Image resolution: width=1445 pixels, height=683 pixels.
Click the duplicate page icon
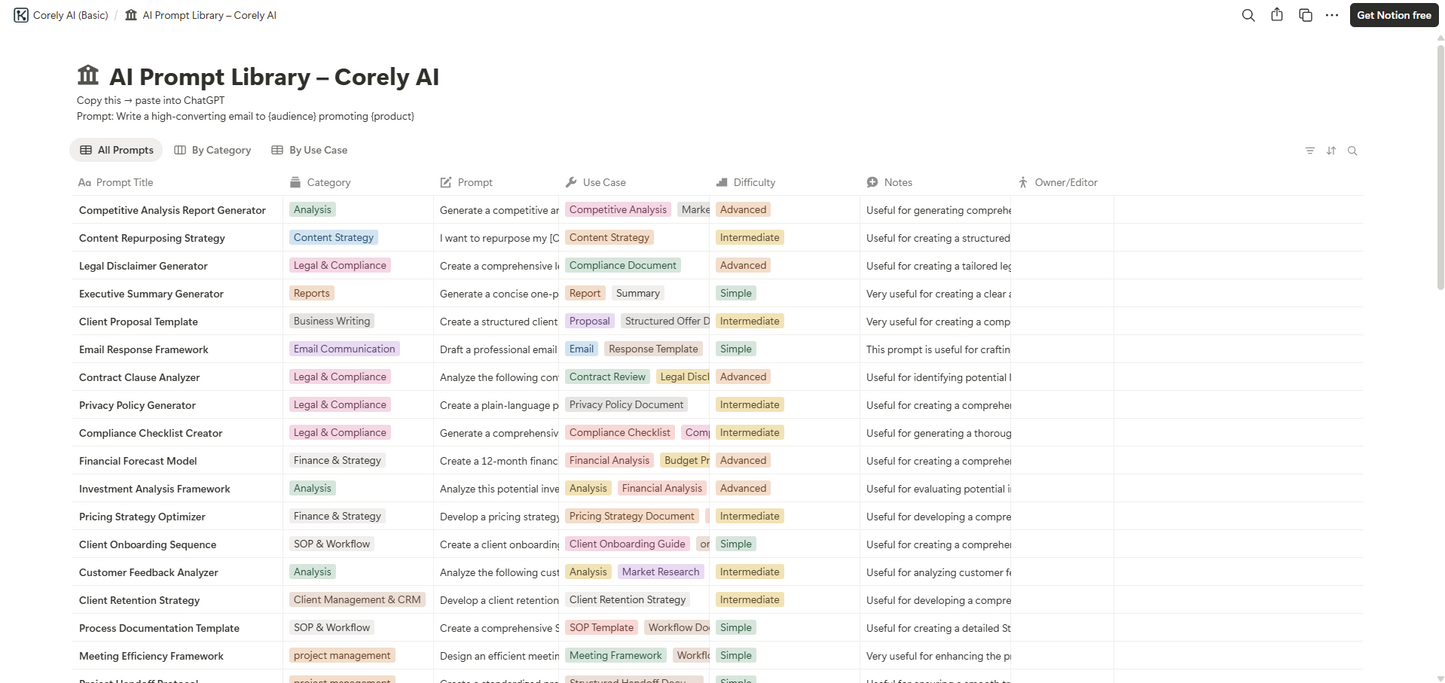pos(1305,15)
